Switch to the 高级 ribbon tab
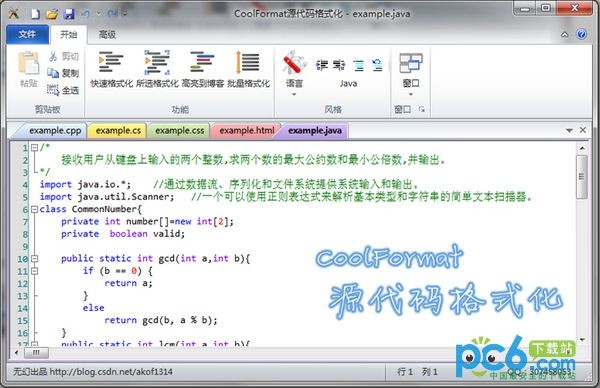Screen dimensions: 600x388 coord(107,35)
